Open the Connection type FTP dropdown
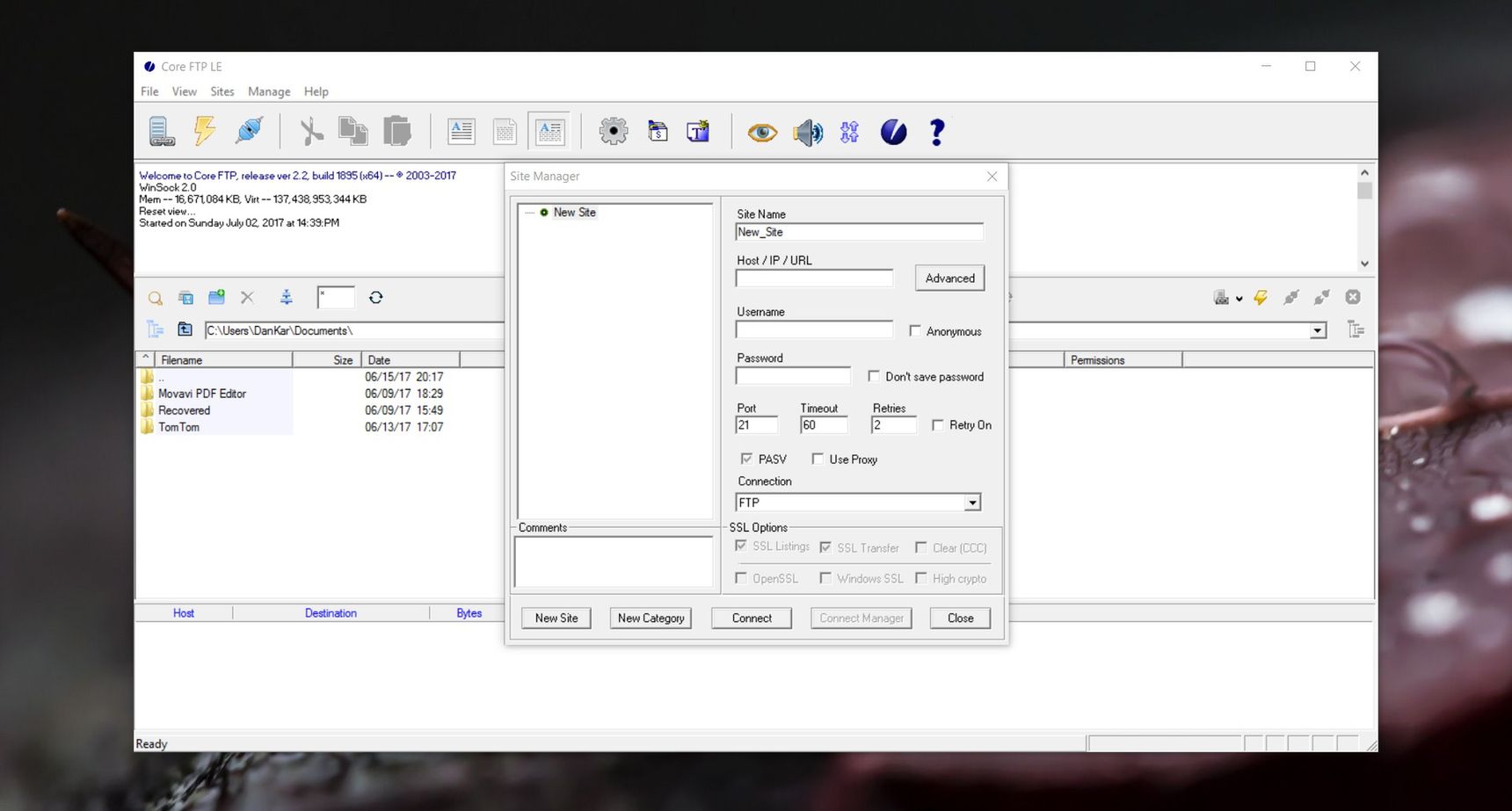The height and width of the screenshot is (811, 1512). tap(972, 503)
